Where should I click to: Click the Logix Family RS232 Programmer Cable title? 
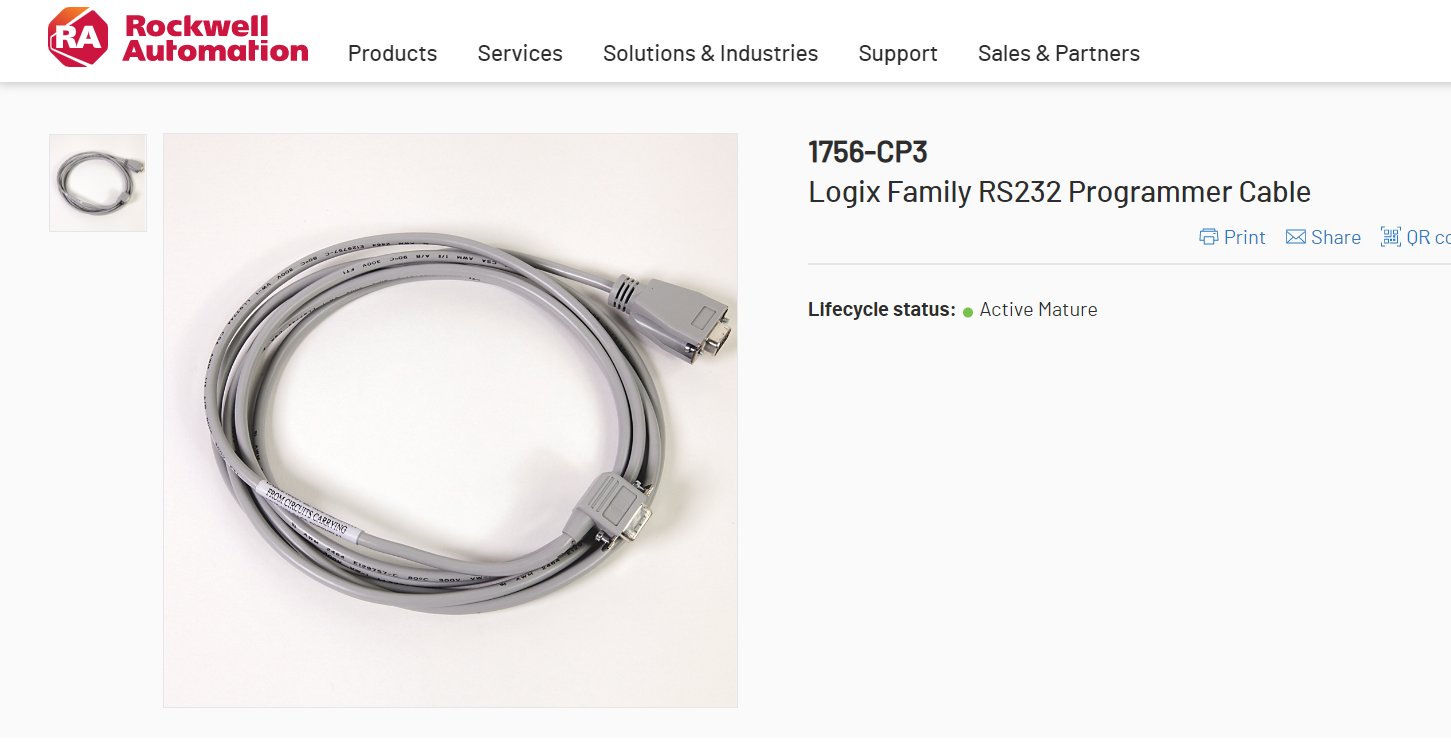coord(1059,192)
